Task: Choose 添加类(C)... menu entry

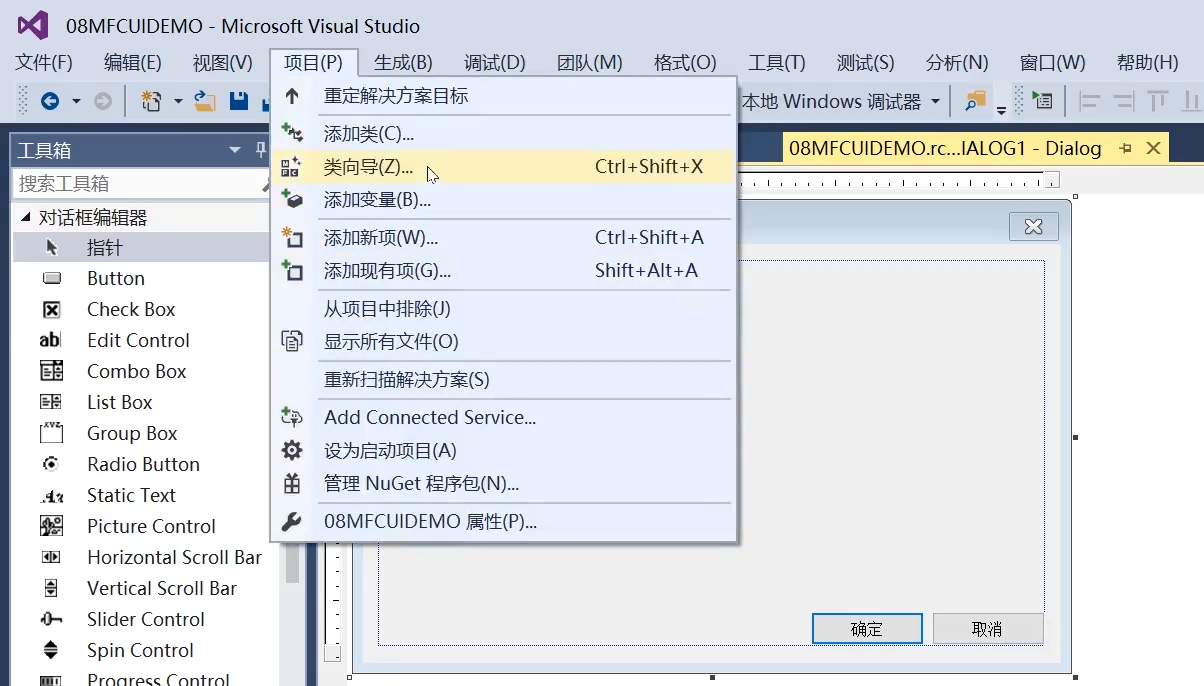Action: pyautogui.click(x=504, y=133)
